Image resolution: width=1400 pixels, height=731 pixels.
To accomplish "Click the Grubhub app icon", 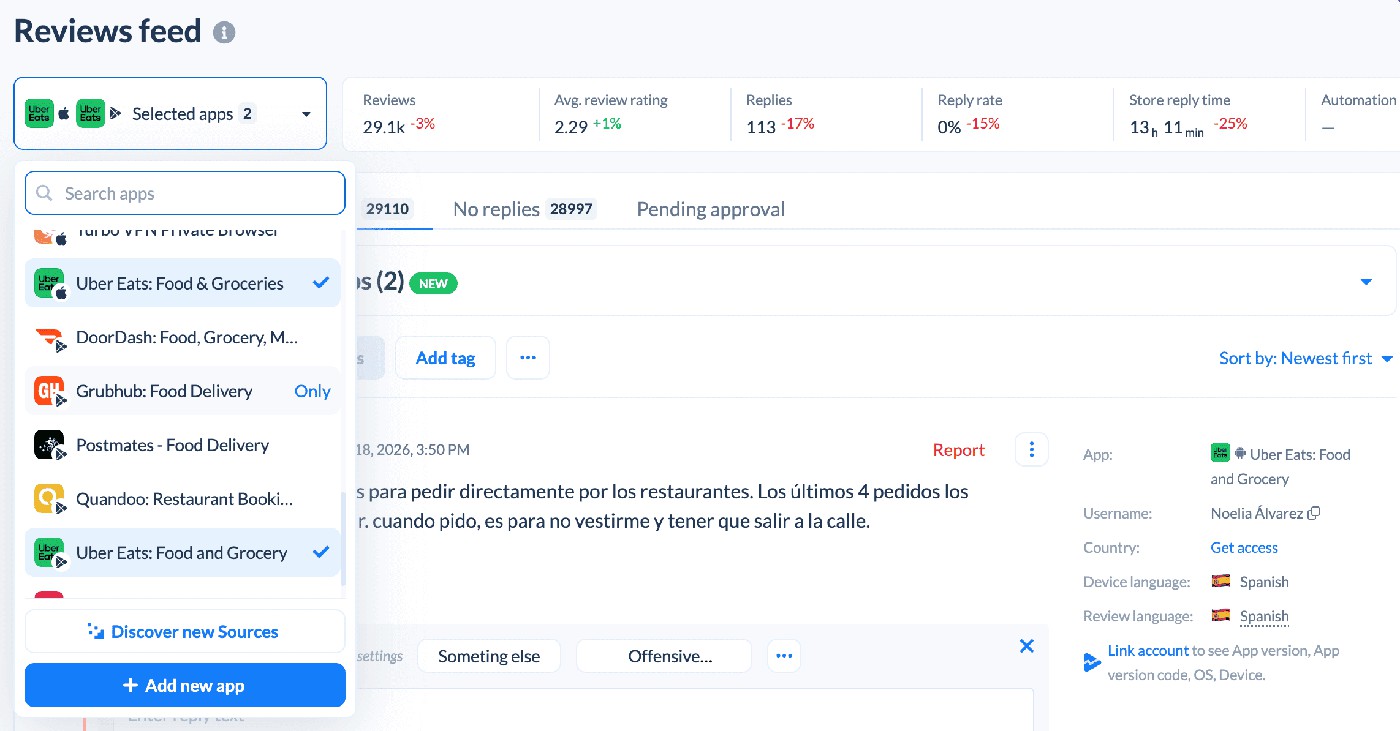I will [x=49, y=391].
